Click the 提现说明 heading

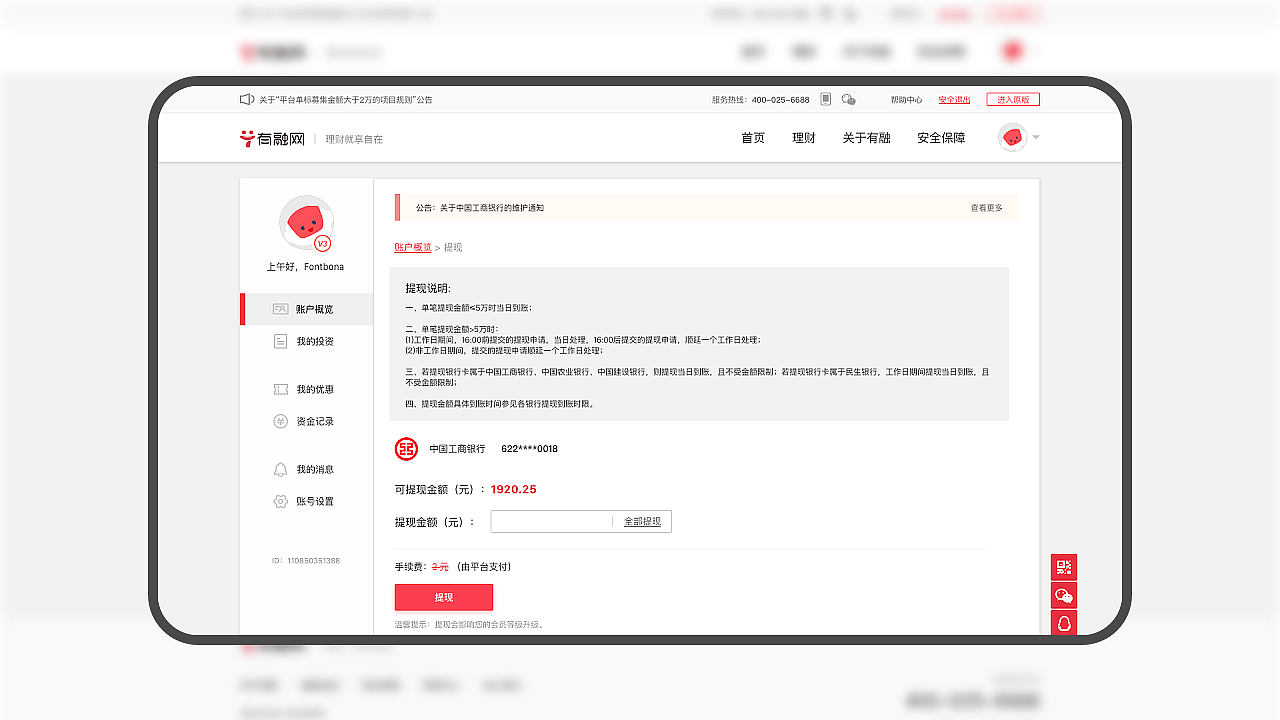click(x=428, y=288)
